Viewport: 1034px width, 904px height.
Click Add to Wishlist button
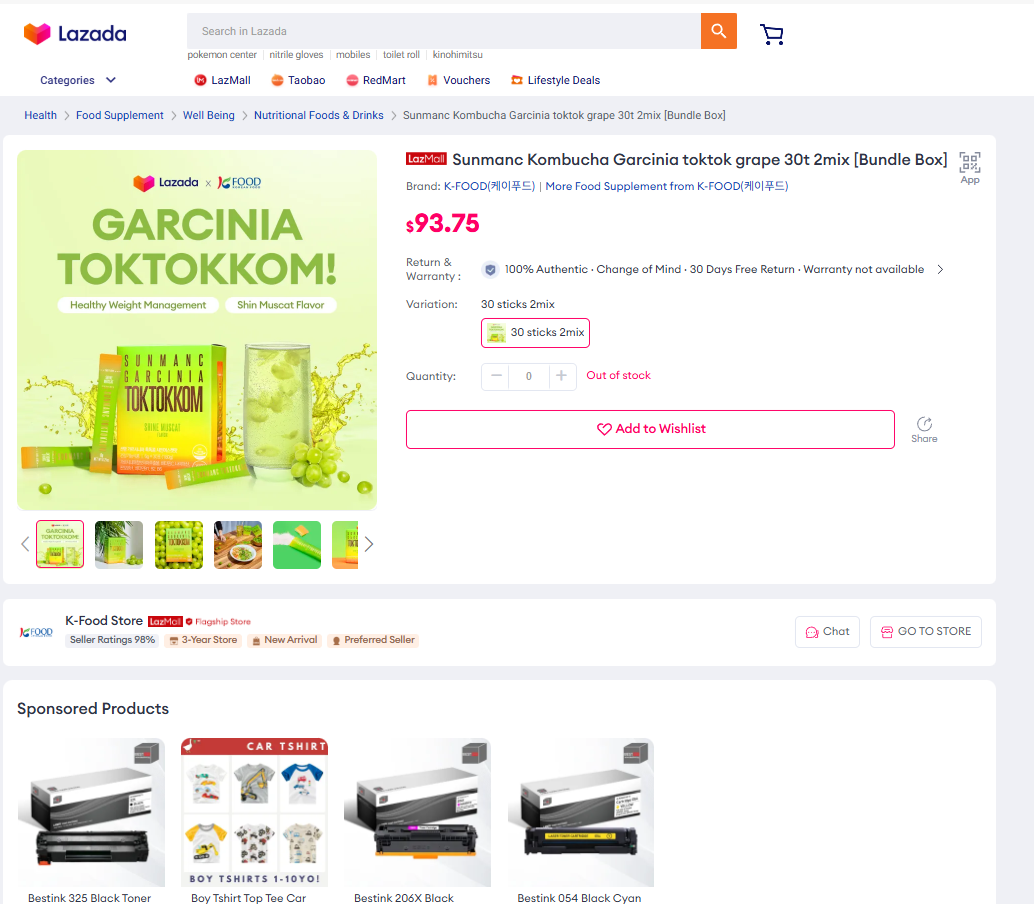coord(650,429)
